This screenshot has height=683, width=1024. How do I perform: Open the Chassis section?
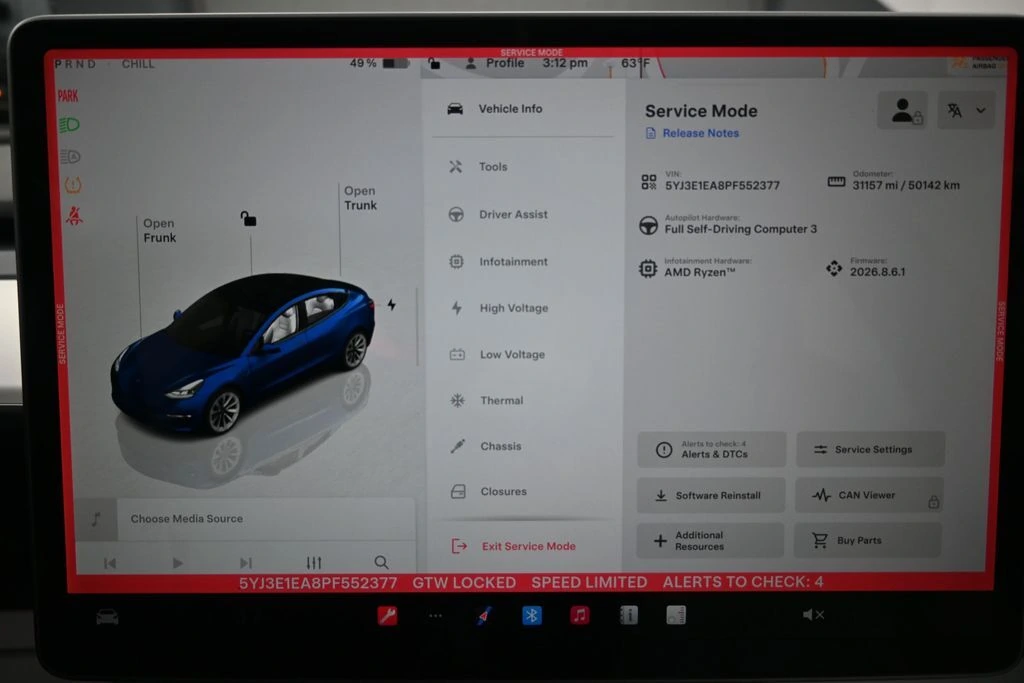pos(485,446)
